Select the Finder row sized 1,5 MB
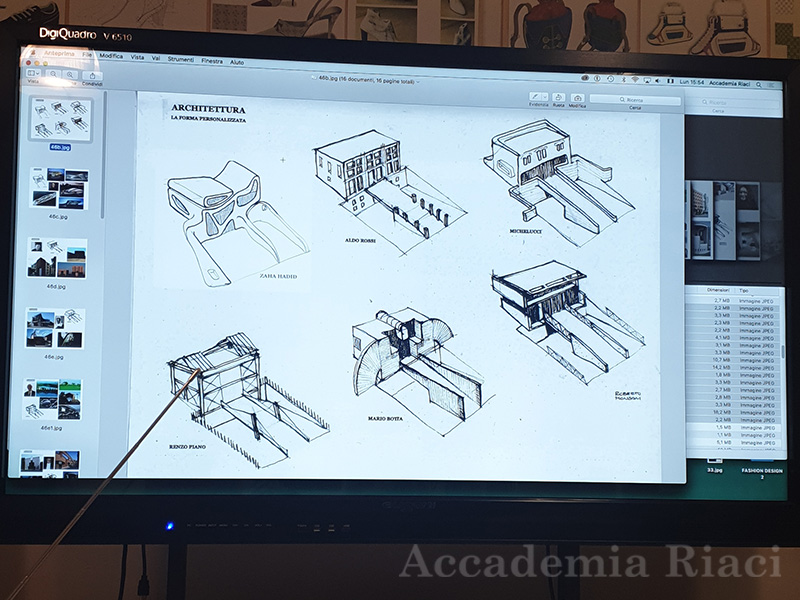800x600 pixels. (x=733, y=428)
